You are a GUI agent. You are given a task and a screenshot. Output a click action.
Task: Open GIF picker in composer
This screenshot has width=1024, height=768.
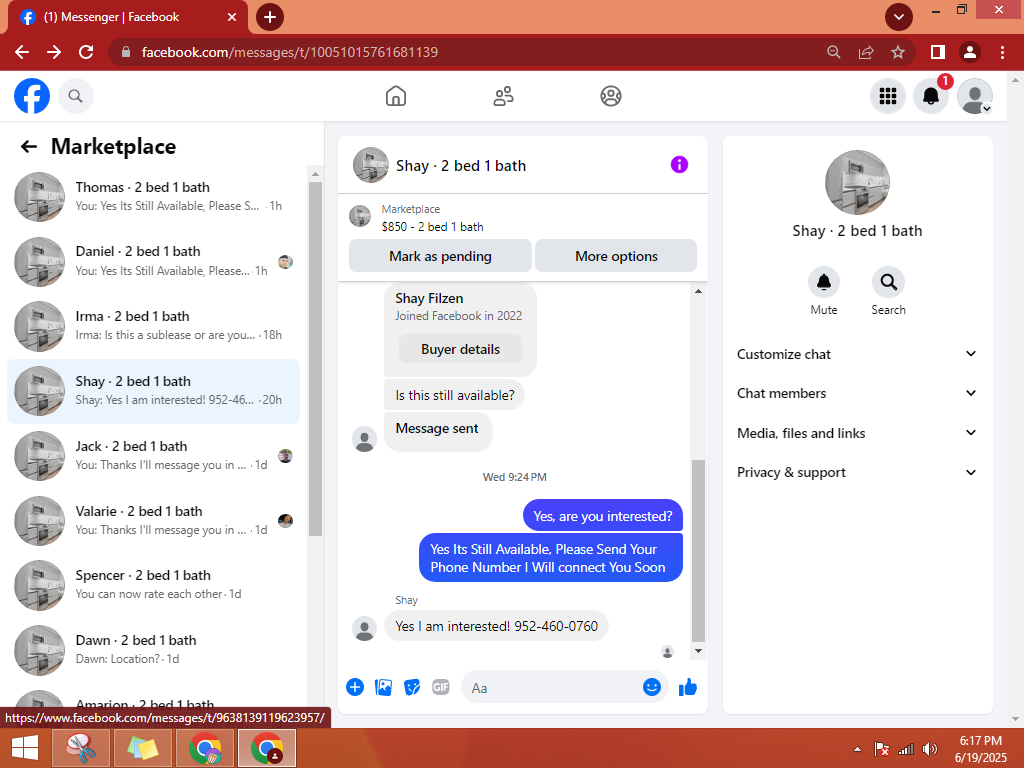[x=441, y=687]
